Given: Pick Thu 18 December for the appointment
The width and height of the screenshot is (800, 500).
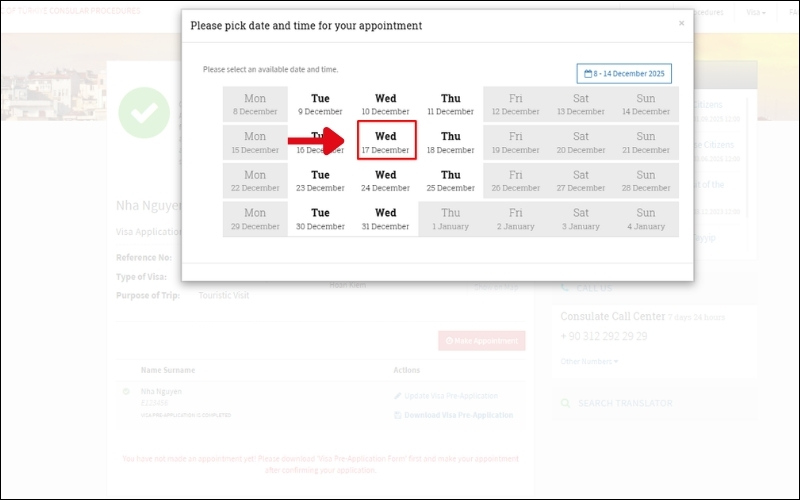Looking at the screenshot, I should click(451, 143).
